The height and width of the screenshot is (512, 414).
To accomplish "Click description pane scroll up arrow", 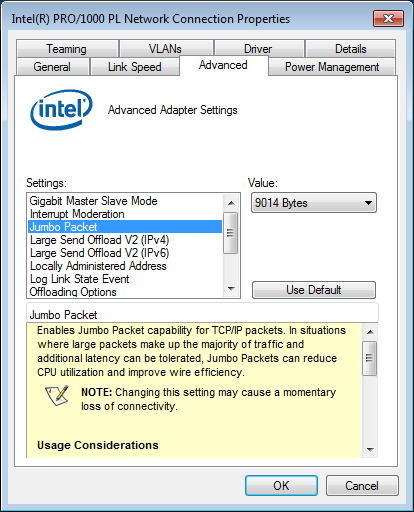I will tap(370, 332).
